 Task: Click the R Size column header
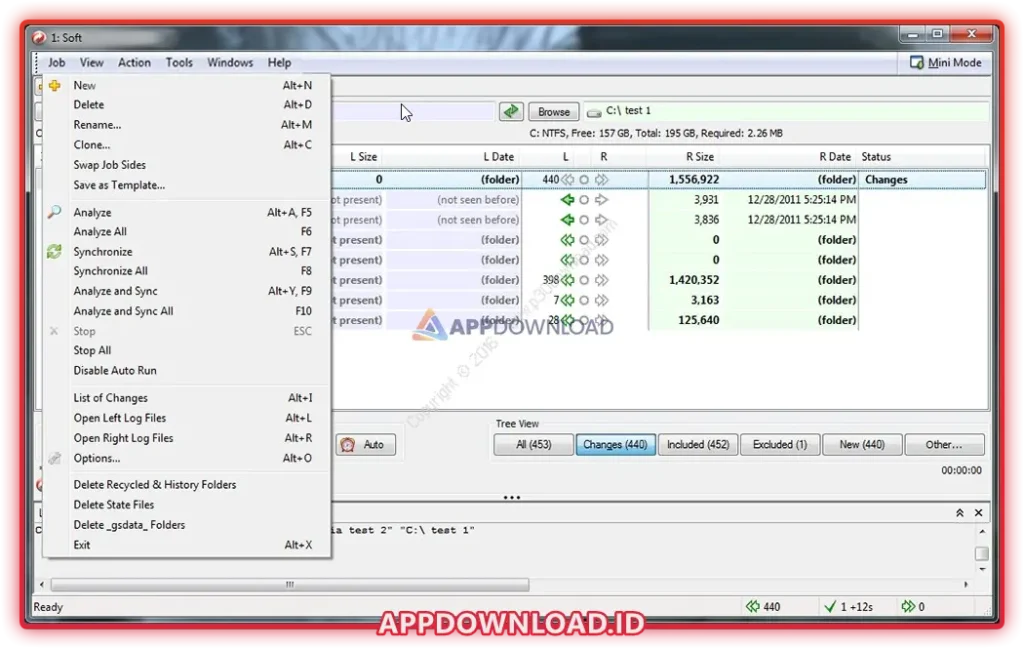(x=700, y=157)
